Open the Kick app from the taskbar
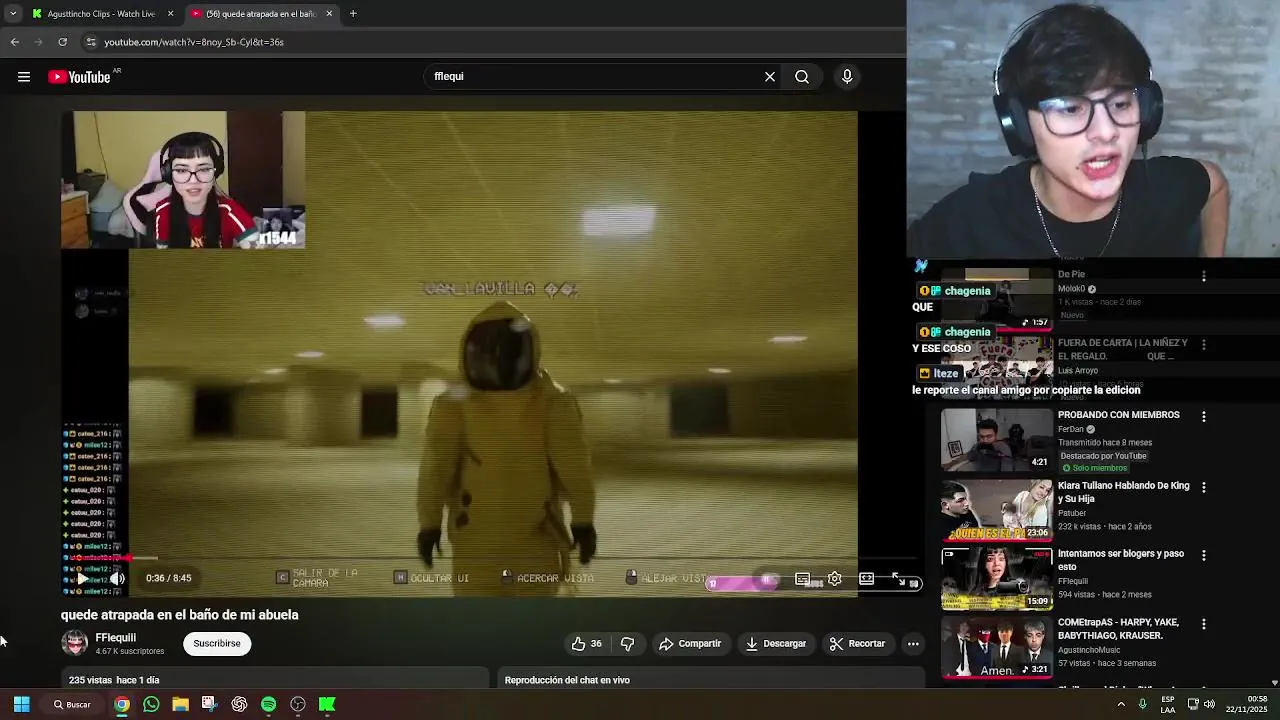This screenshot has width=1280, height=720. pyautogui.click(x=327, y=704)
